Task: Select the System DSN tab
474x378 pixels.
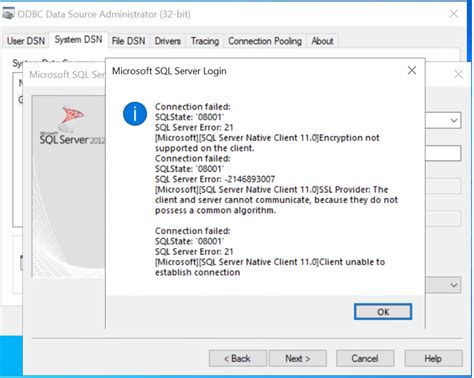Action: pyautogui.click(x=78, y=40)
